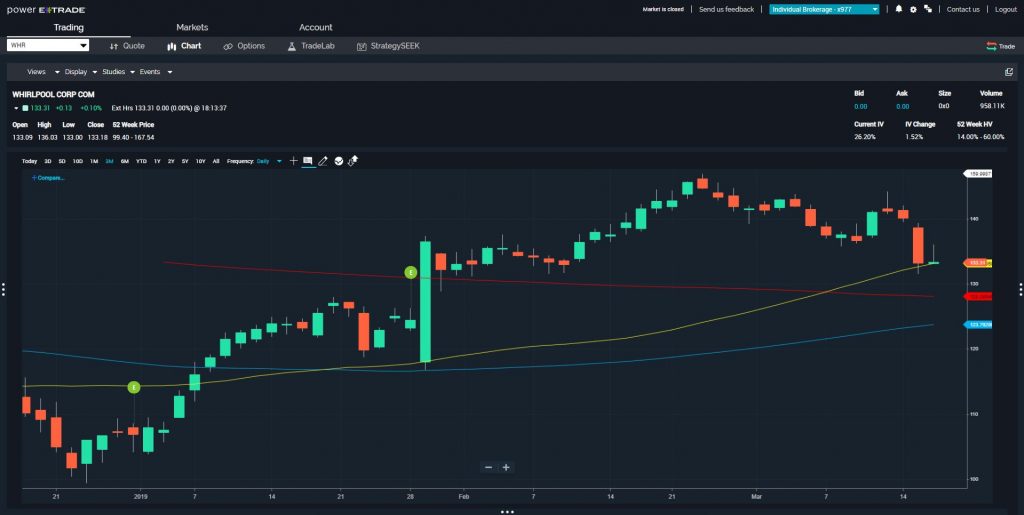Open the Views dropdown menu

click(42, 72)
